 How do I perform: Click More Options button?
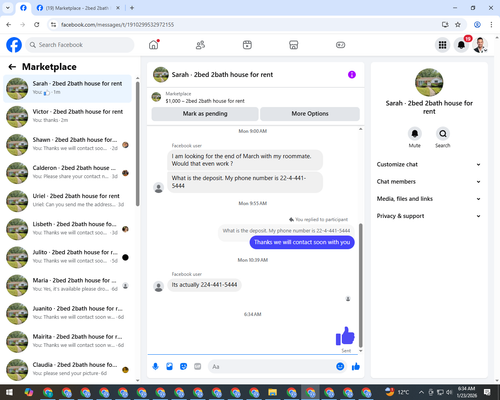[x=310, y=114]
